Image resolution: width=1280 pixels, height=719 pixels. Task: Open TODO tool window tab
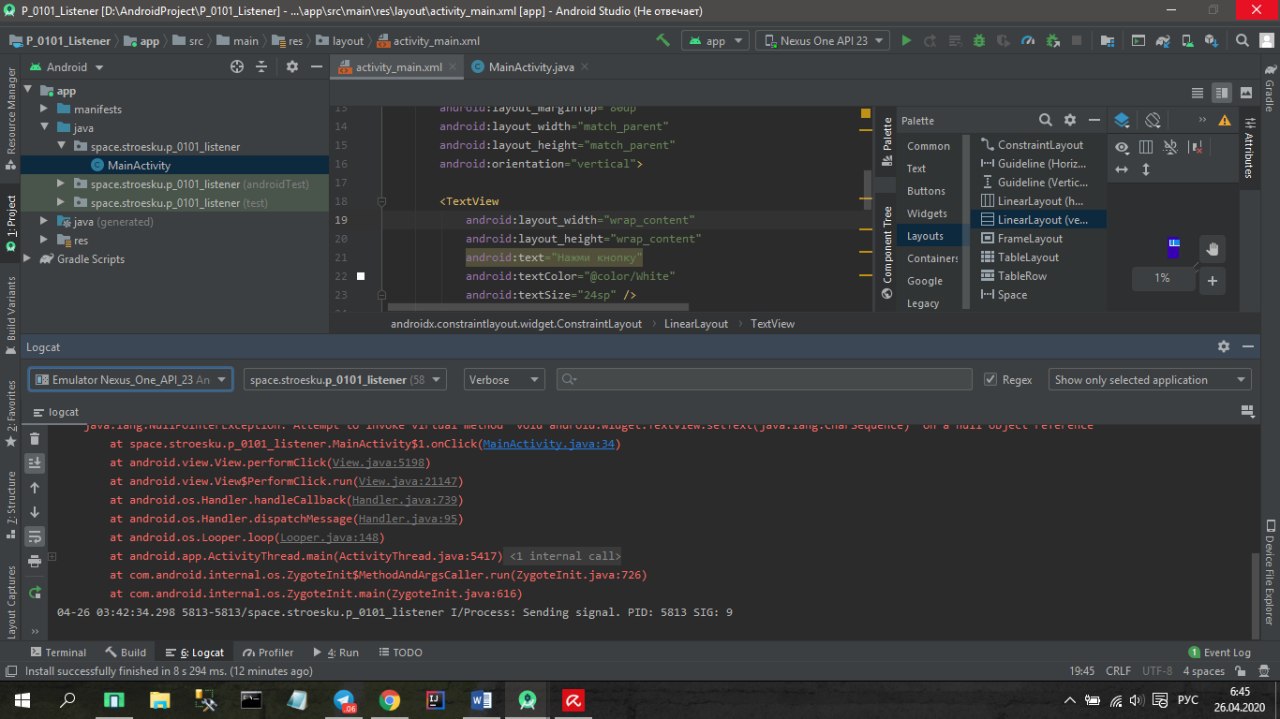[400, 652]
